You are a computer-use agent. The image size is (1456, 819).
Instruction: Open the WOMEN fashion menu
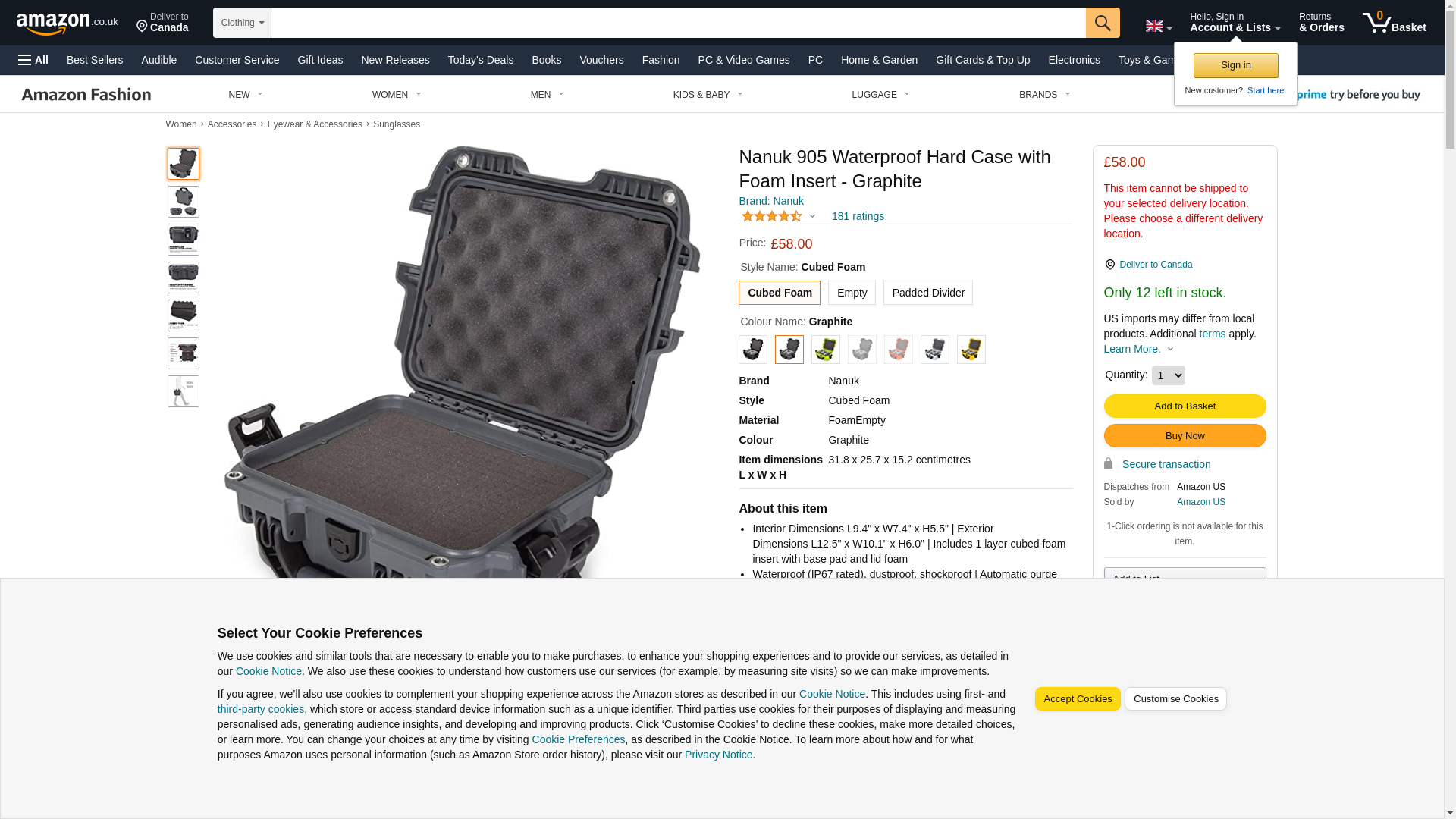pyautogui.click(x=397, y=95)
